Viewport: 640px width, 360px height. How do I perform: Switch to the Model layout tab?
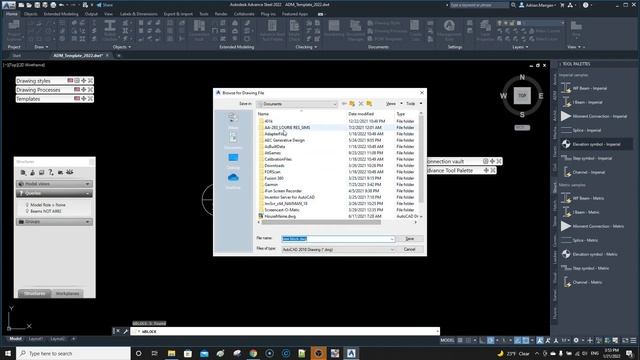(x=16, y=339)
